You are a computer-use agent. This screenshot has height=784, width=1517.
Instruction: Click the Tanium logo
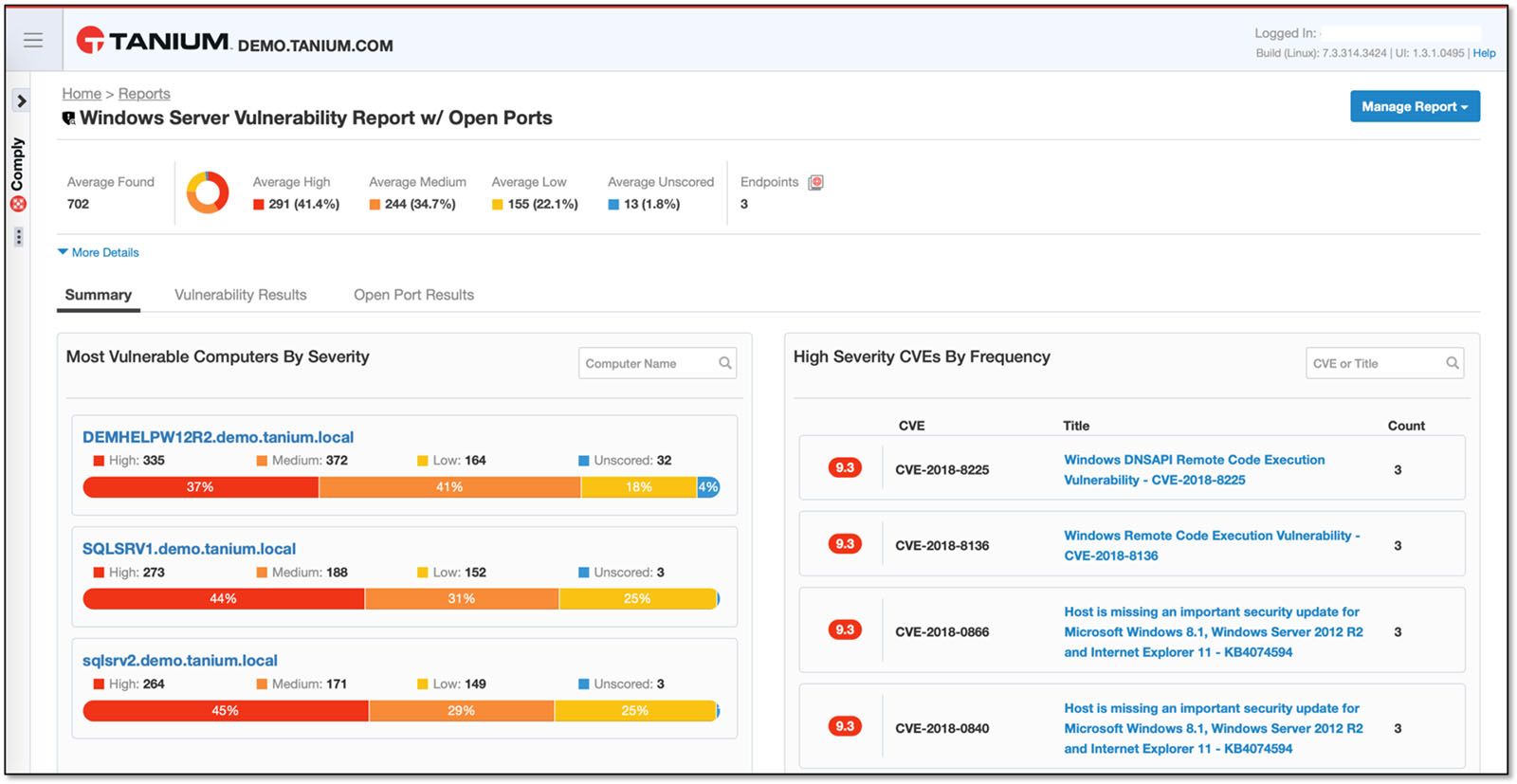tap(154, 41)
